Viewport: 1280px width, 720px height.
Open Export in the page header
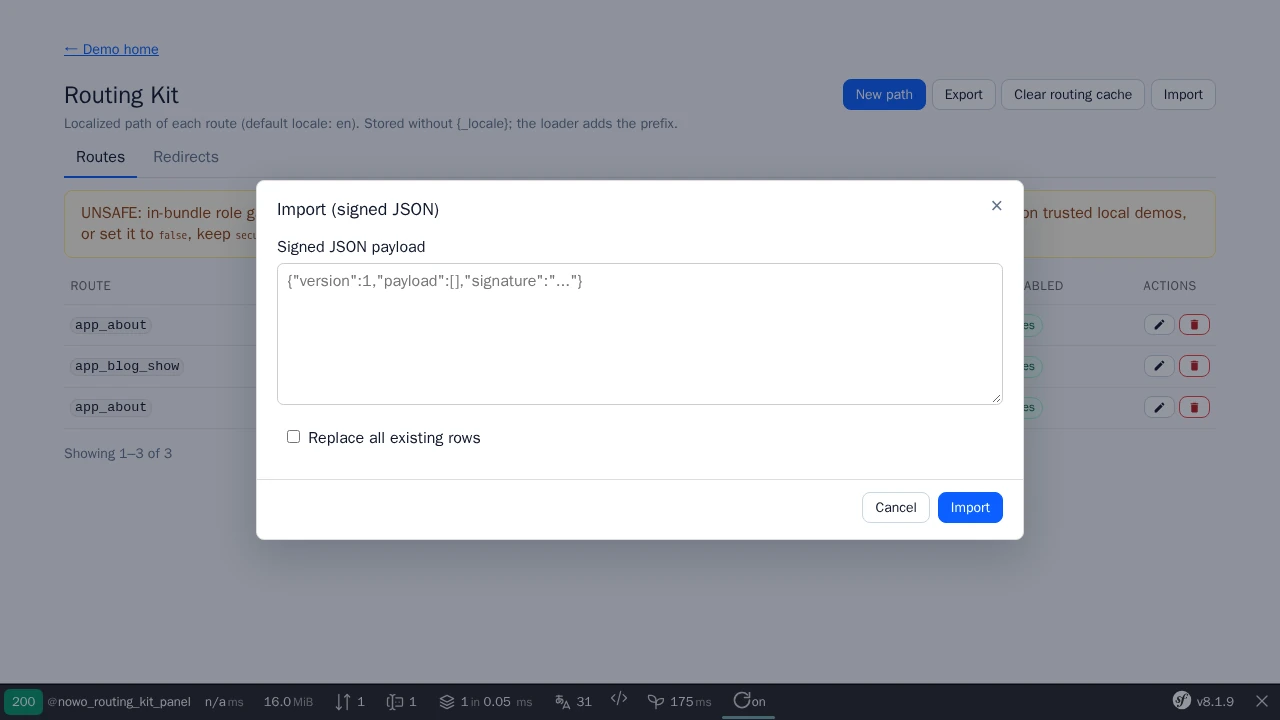pos(964,95)
